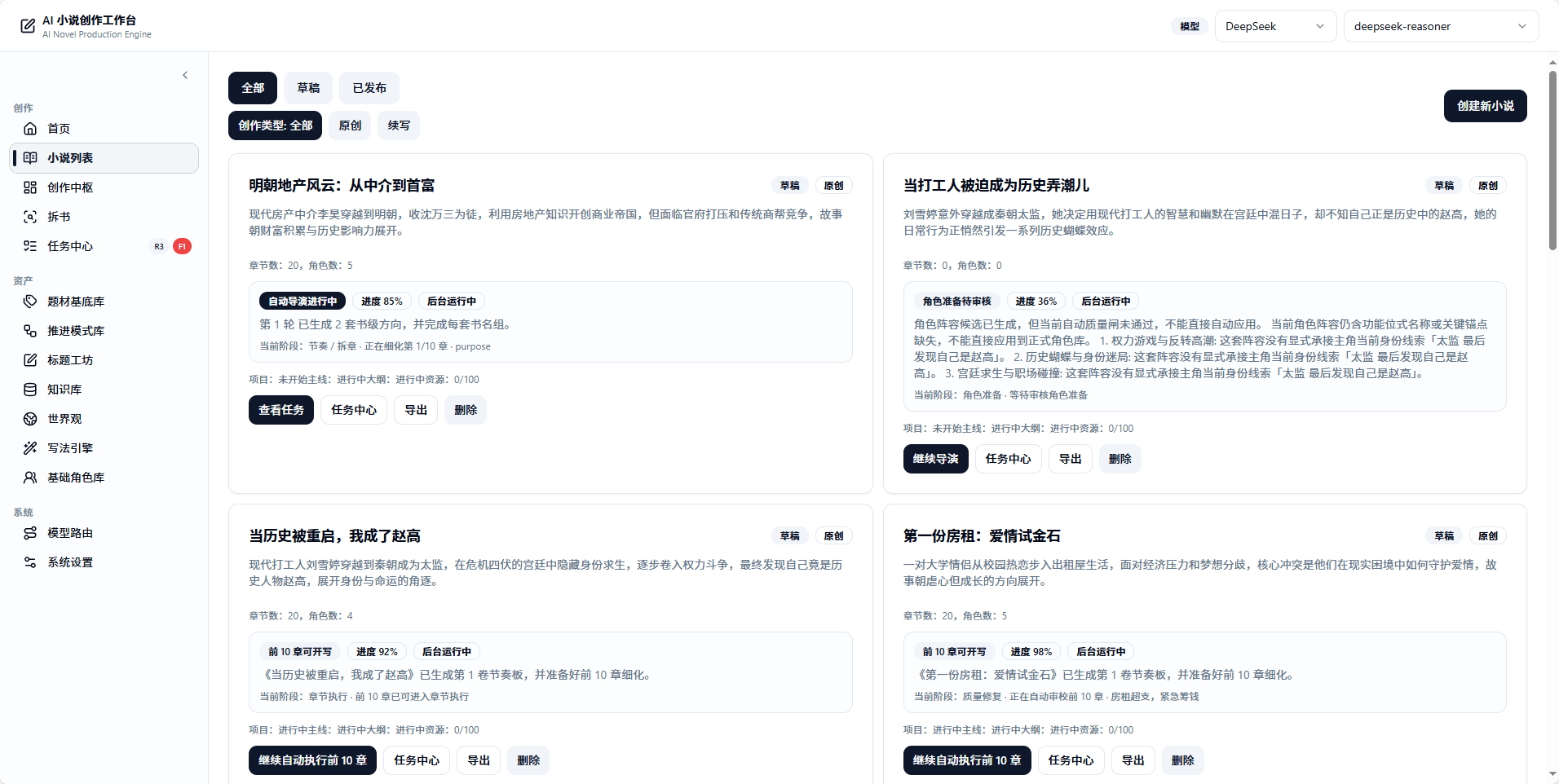Image resolution: width=1559 pixels, height=784 pixels.
Task: Open the 基础角色库 character library
Action: pyautogui.click(x=76, y=477)
